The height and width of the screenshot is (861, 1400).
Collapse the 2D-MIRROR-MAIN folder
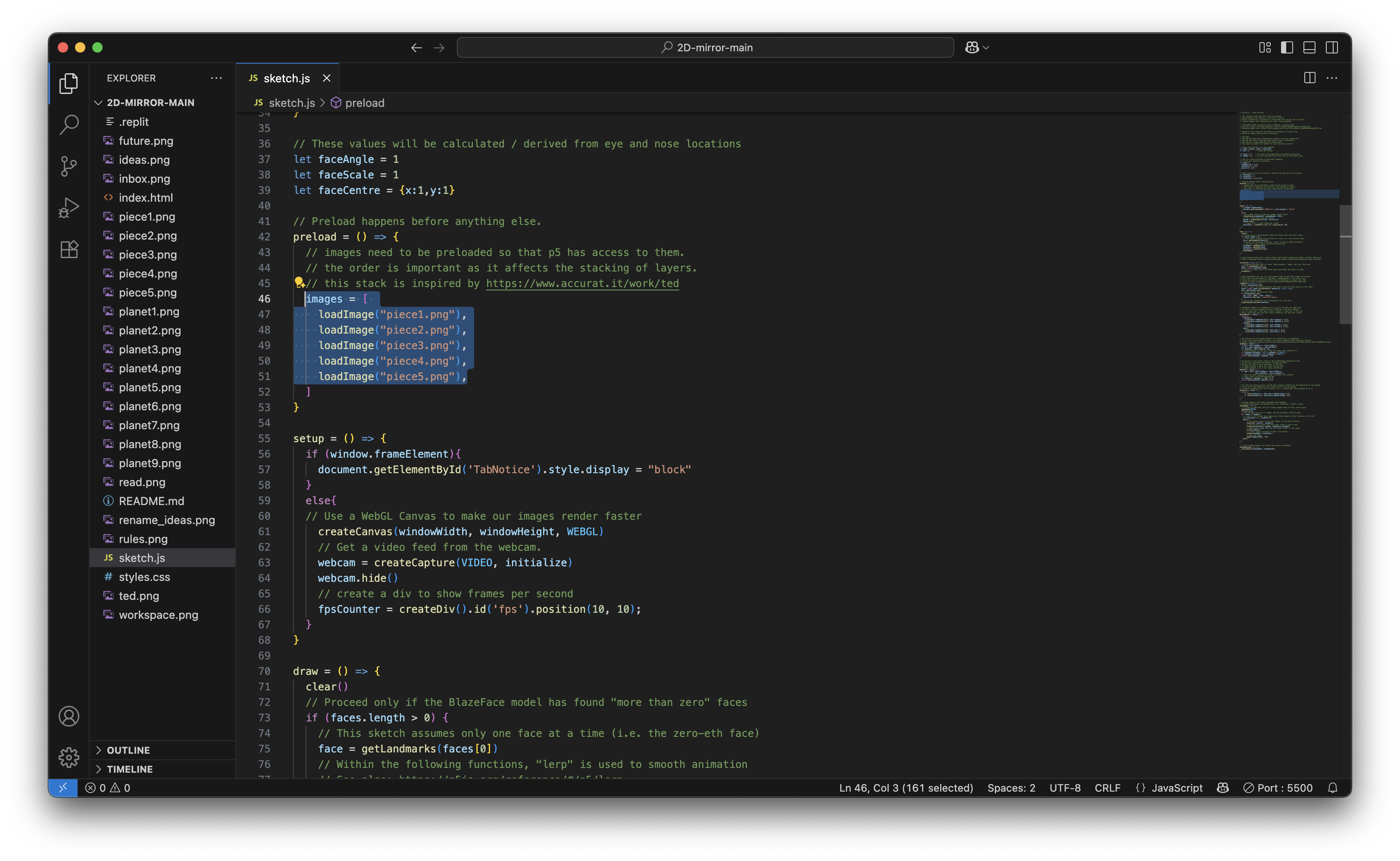[98, 103]
